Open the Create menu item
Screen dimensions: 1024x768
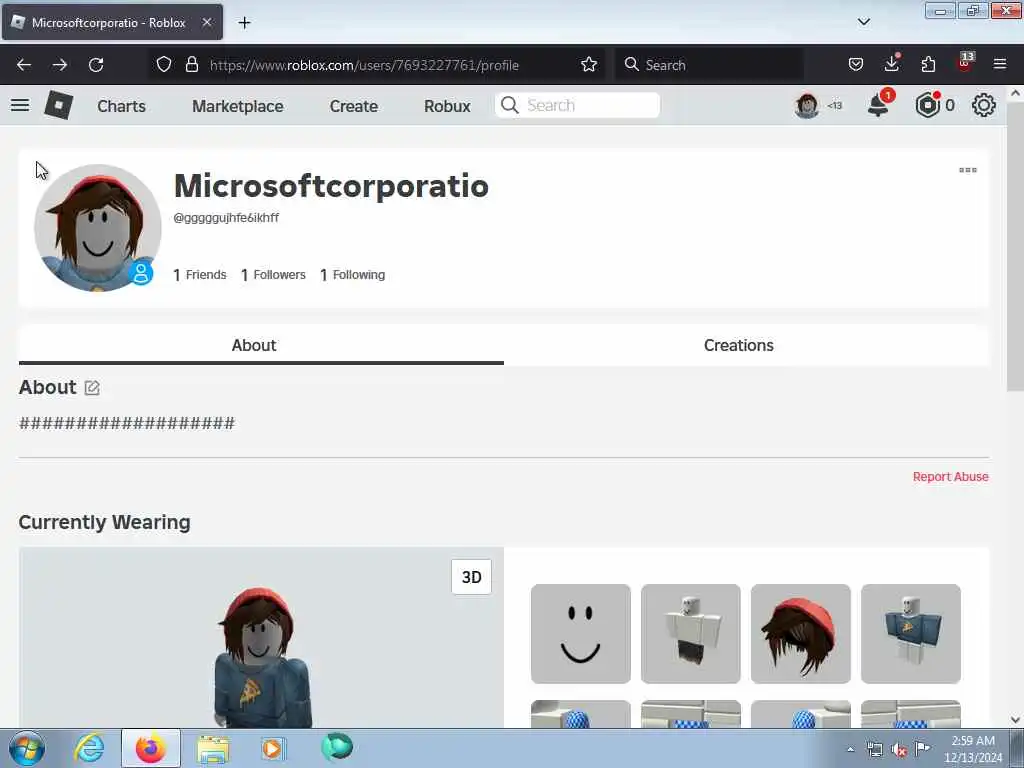[x=354, y=106]
